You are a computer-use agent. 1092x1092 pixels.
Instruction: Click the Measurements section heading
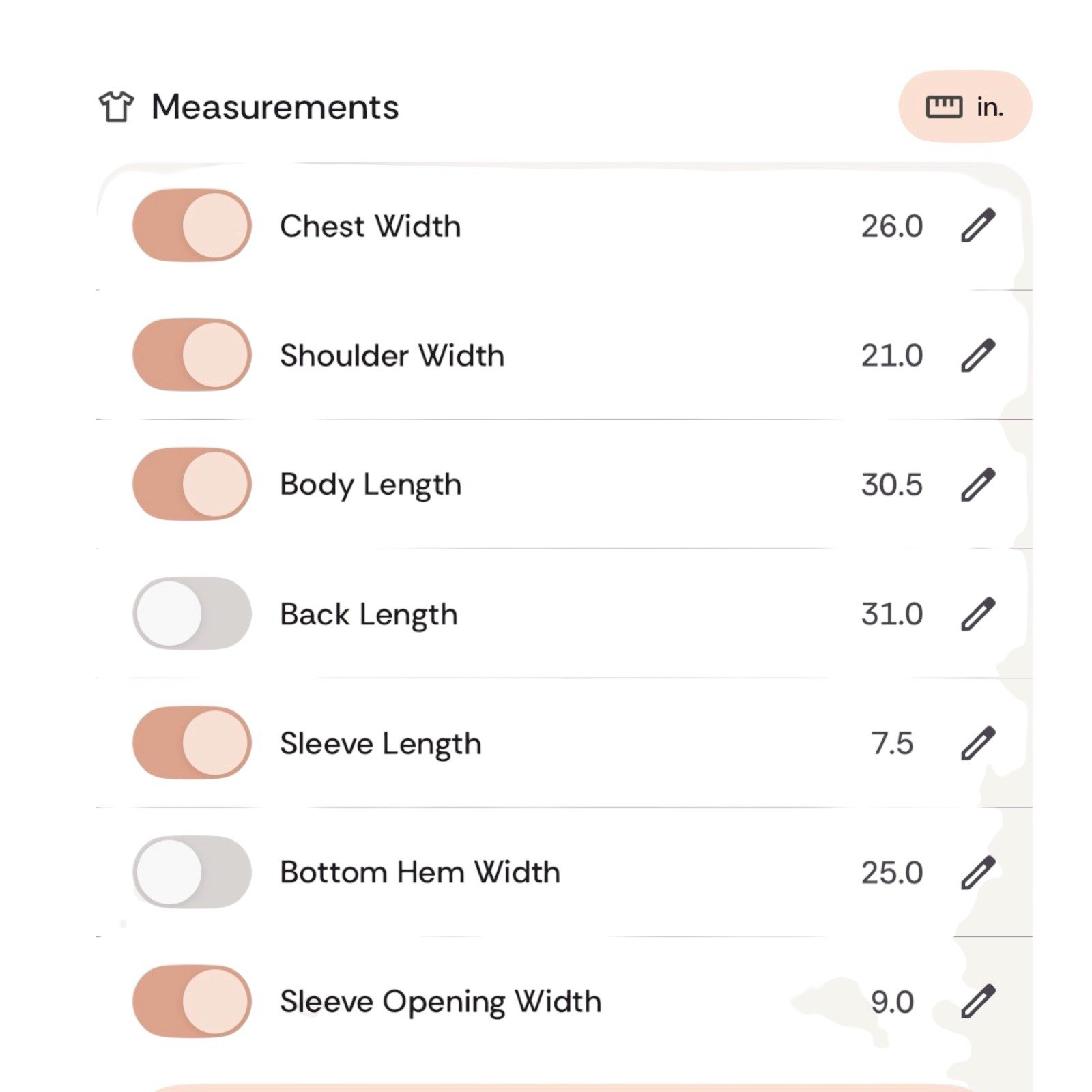pos(275,107)
